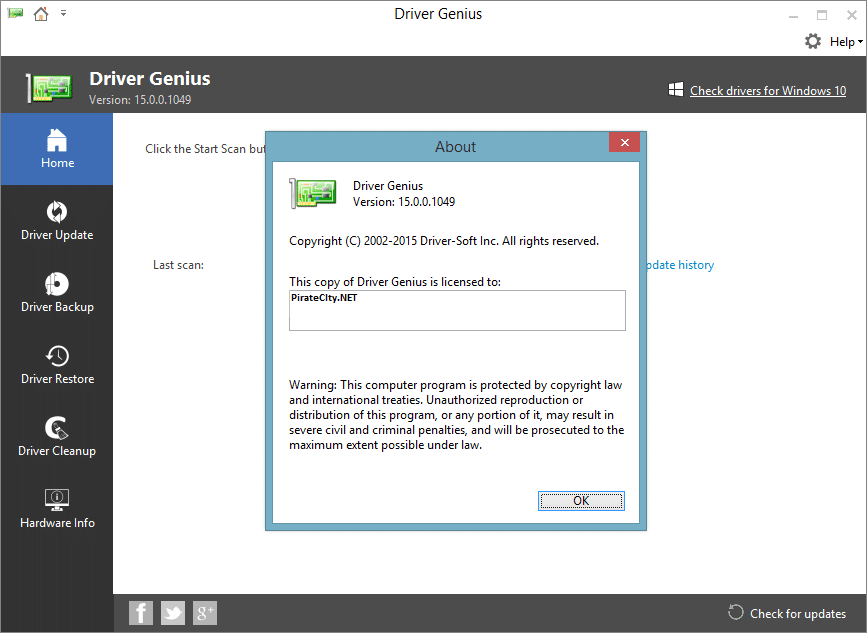
Task: Expand the Help dropdown menu
Action: coord(845,42)
